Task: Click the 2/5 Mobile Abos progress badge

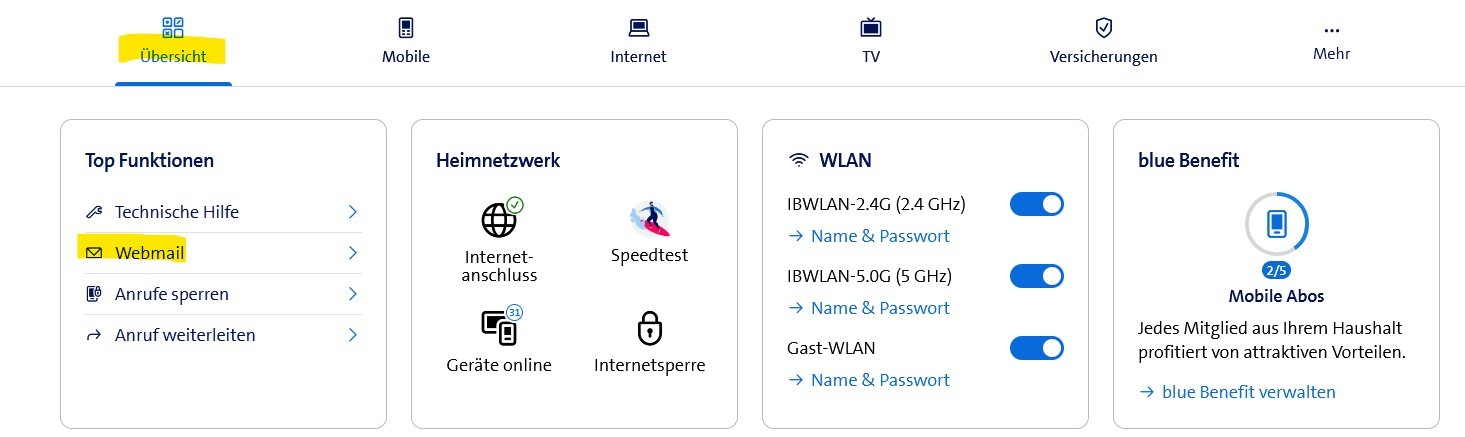Action: click(1276, 270)
